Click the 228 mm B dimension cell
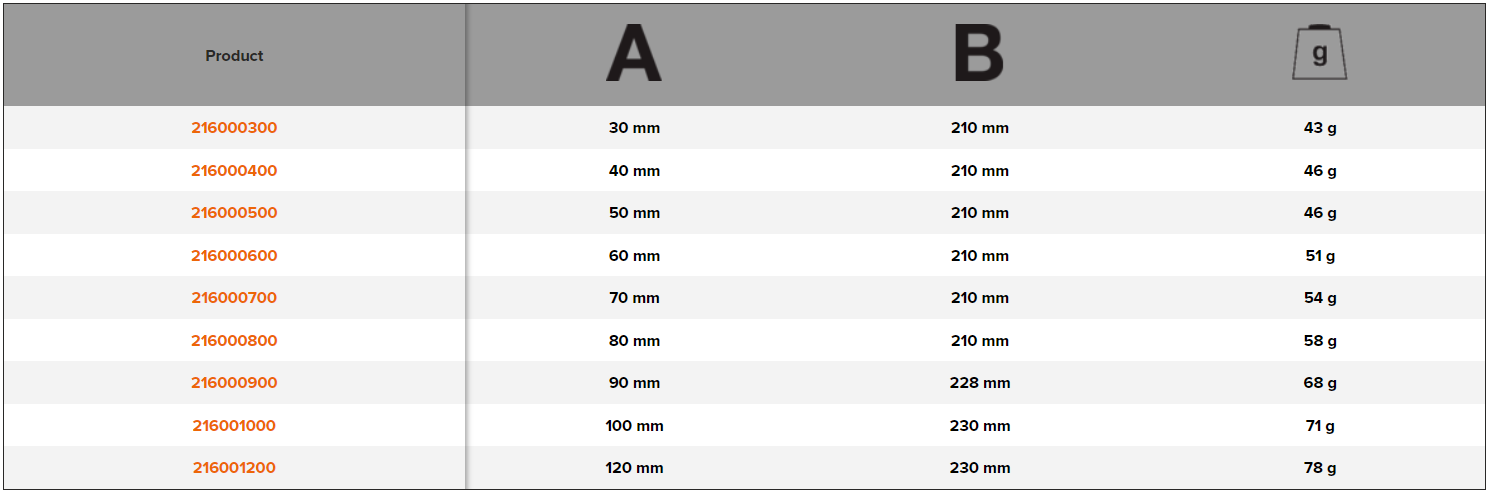Screen dimensions: 1489x492 (x=980, y=383)
